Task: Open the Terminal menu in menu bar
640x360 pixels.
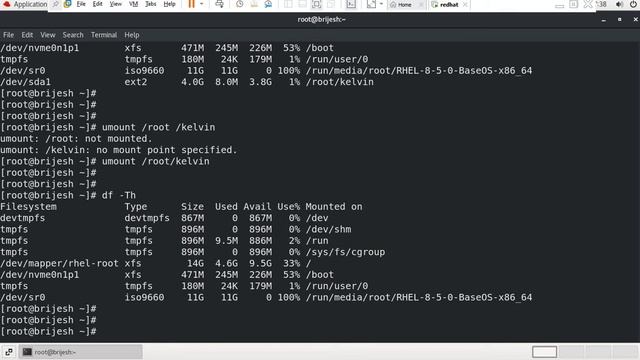Action: point(104,35)
